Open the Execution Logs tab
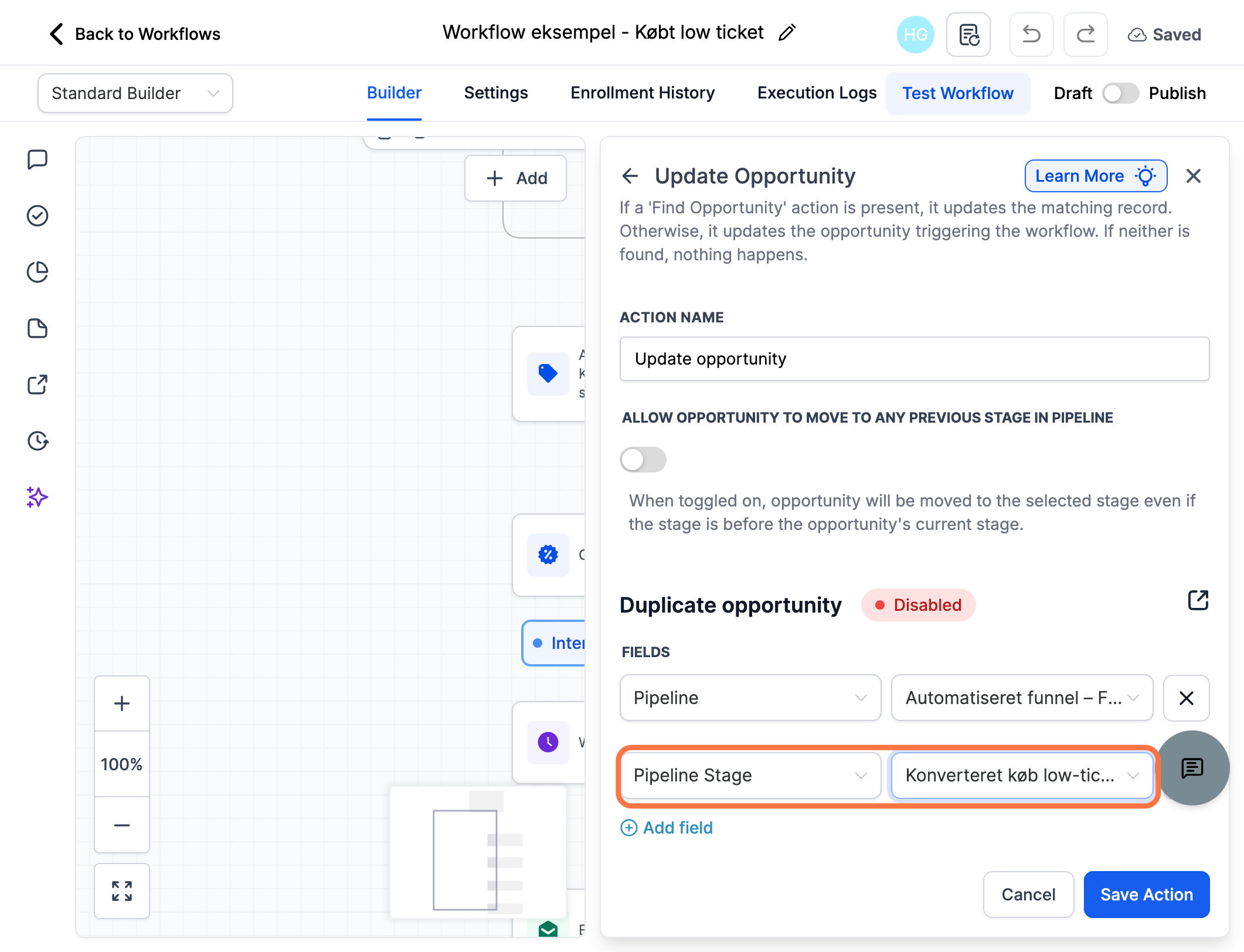 (x=817, y=93)
